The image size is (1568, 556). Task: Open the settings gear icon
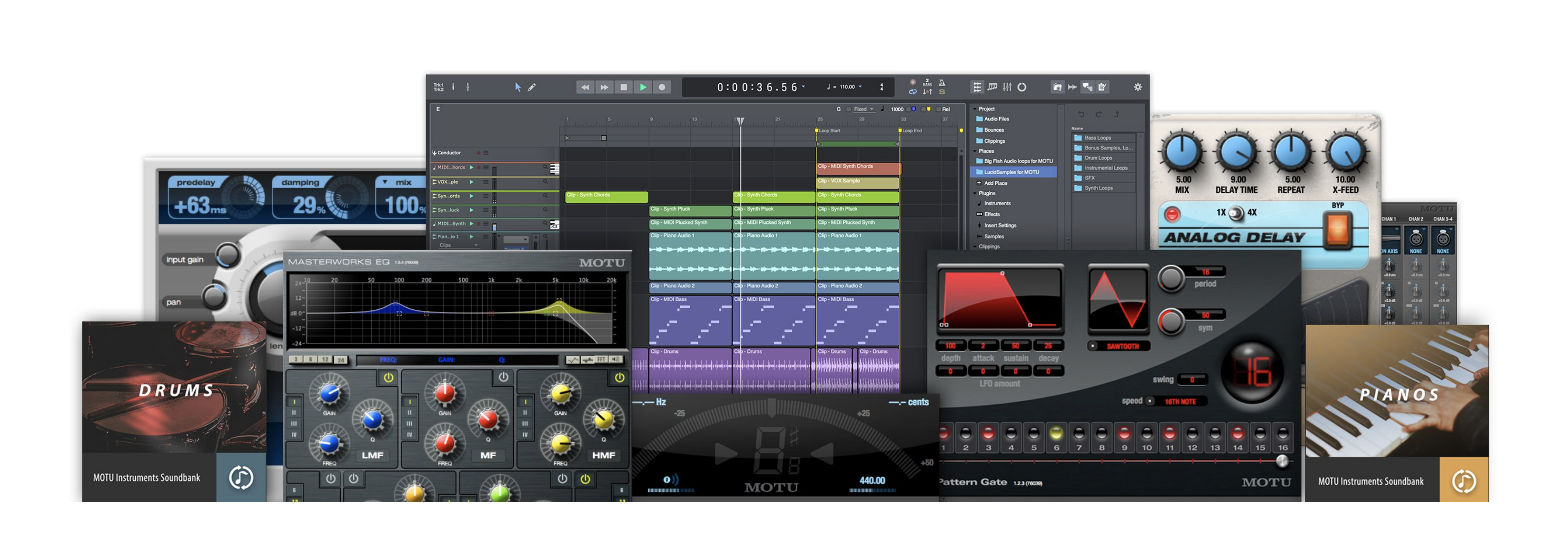click(1137, 87)
